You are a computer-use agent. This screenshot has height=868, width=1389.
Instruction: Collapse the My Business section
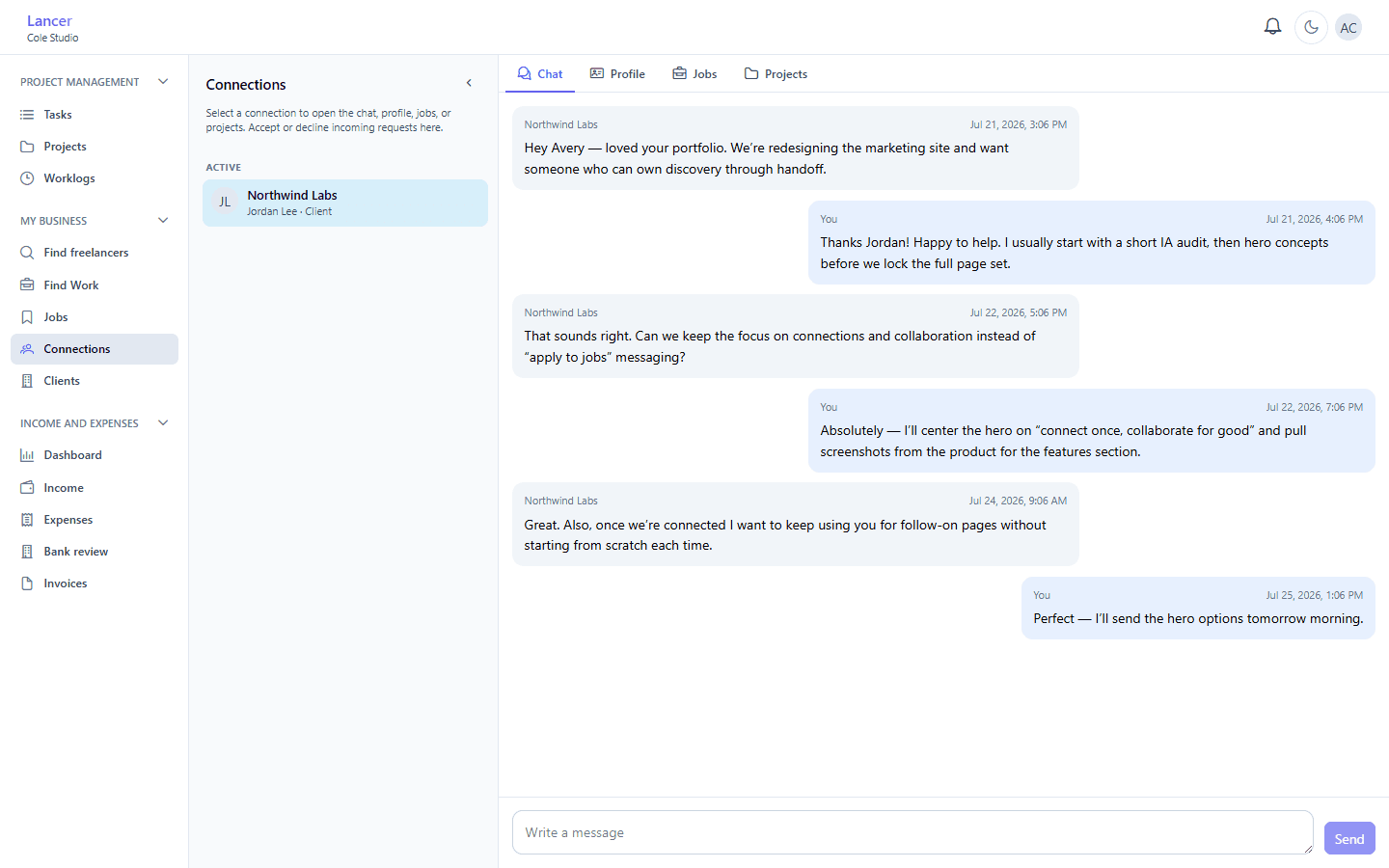point(163,221)
